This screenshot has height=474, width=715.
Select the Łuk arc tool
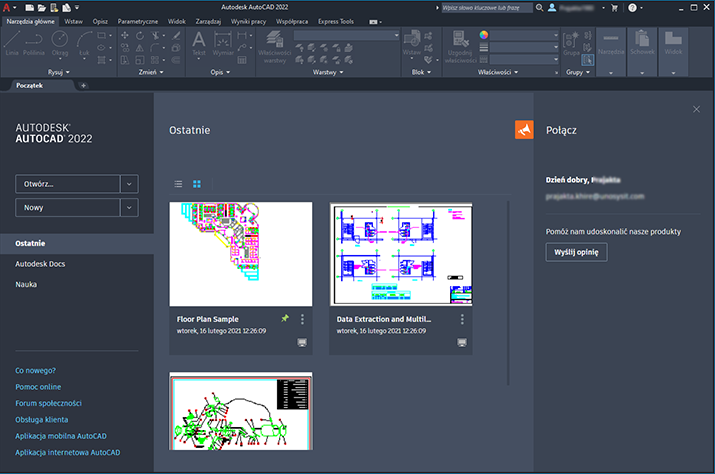click(84, 43)
